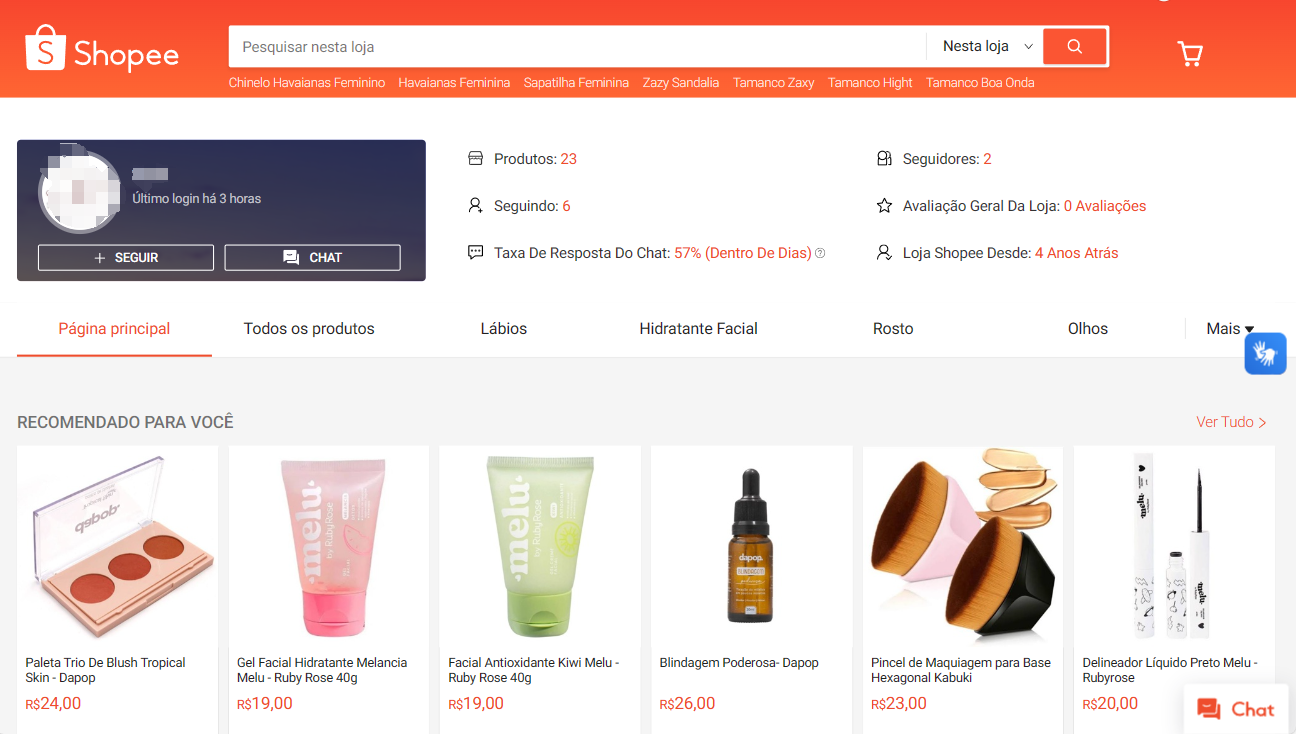
Task: Click Blindagem Poderosa- Dapop title
Action: [x=739, y=662]
